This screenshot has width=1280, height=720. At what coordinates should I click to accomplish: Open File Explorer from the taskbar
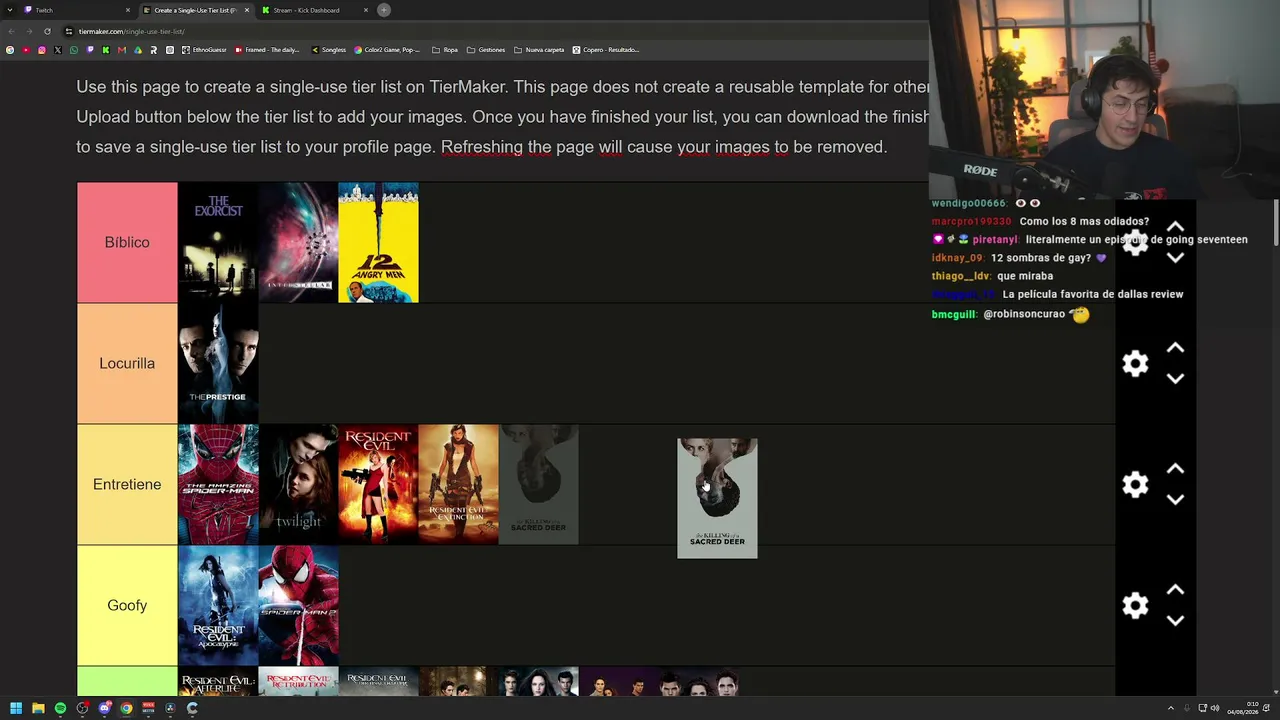point(38,708)
